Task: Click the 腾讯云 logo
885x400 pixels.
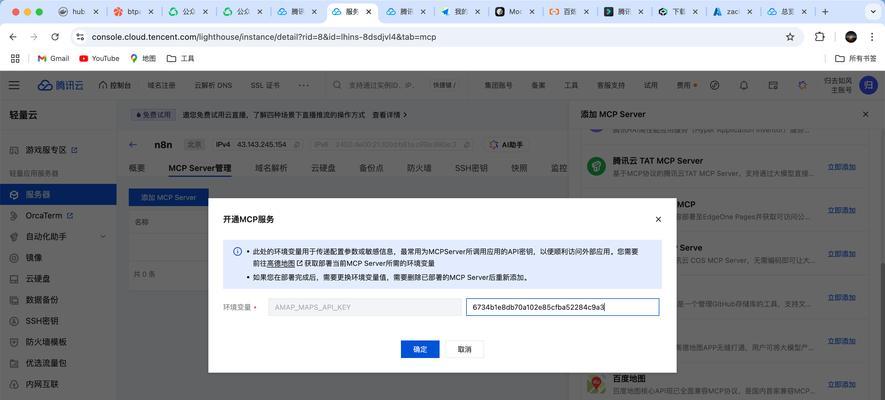Action: tap(60, 85)
